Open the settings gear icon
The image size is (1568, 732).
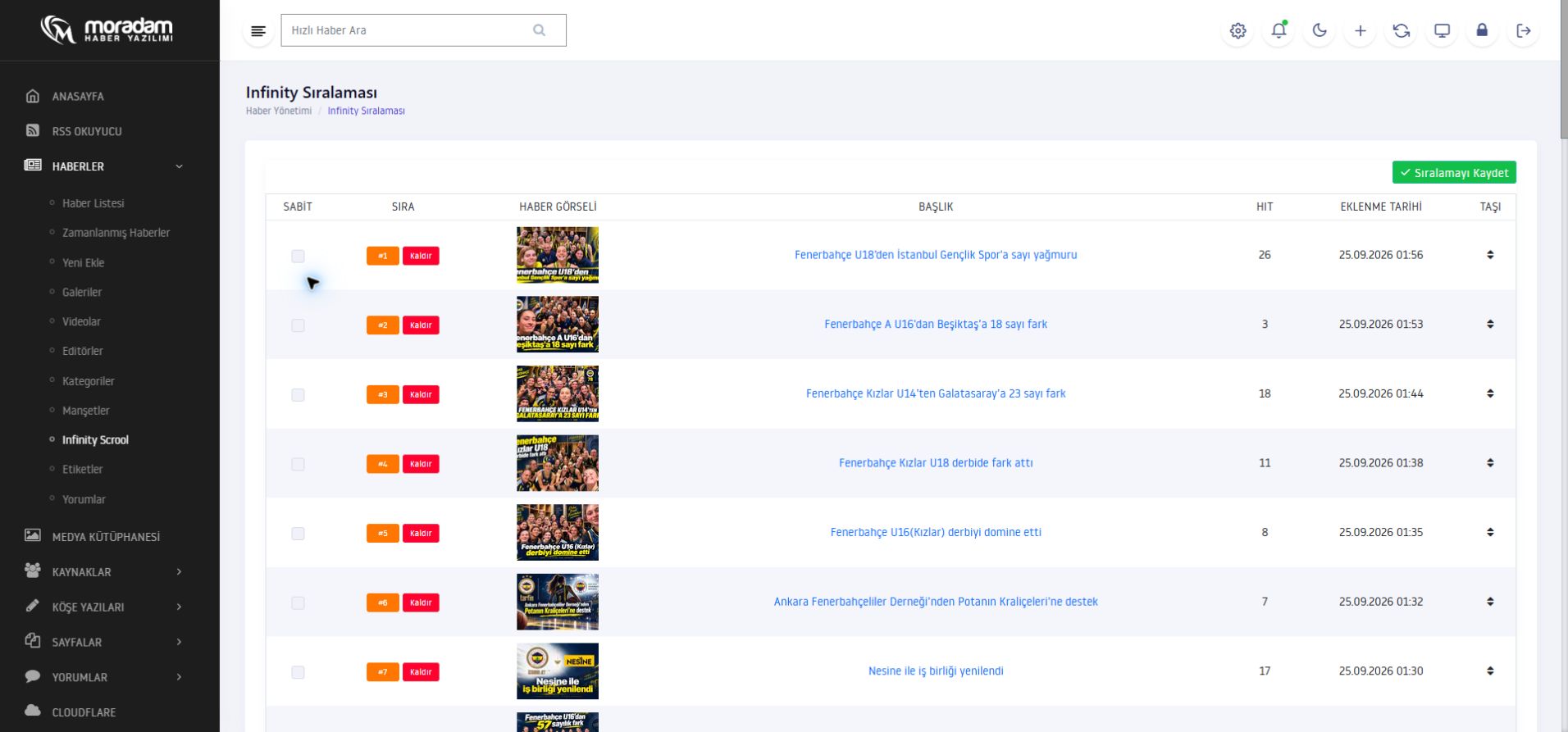pyautogui.click(x=1238, y=31)
